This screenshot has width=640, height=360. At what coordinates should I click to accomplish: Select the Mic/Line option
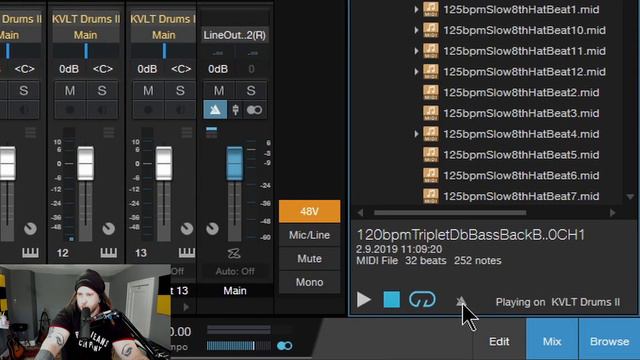point(309,235)
